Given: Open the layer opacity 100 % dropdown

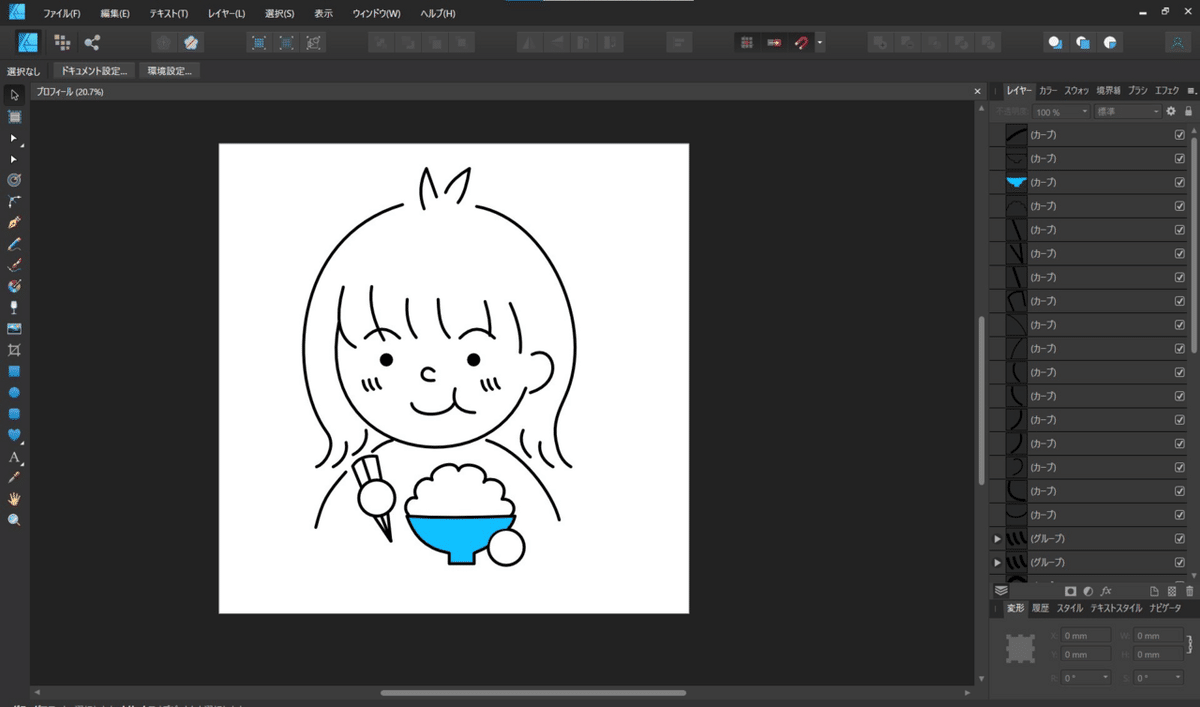Looking at the screenshot, I should [1061, 111].
